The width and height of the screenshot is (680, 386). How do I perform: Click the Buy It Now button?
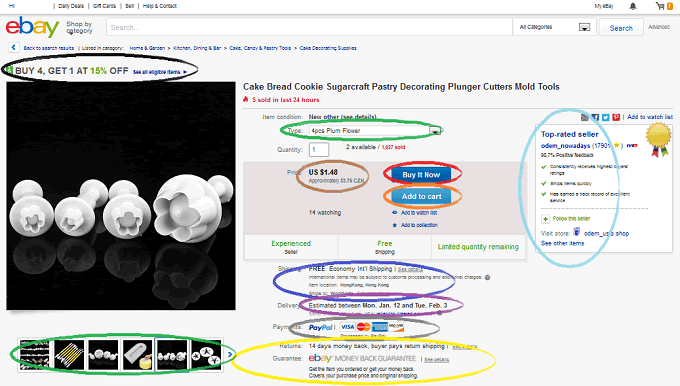point(421,175)
